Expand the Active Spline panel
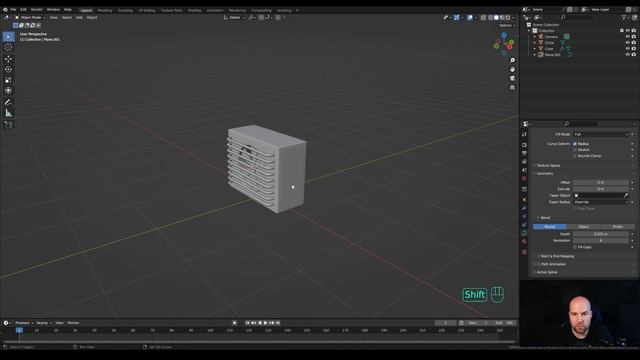Image resolution: width=640 pixels, height=360 pixels. [547, 272]
